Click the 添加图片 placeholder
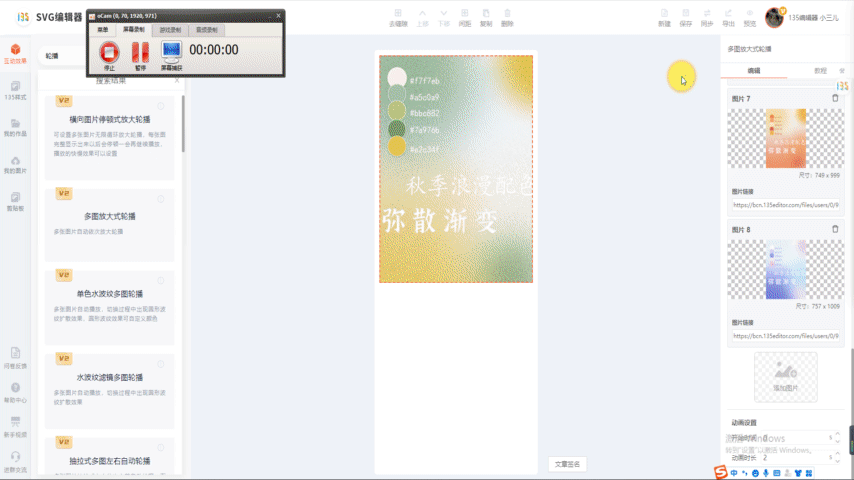This screenshot has width=854, height=480. point(785,377)
